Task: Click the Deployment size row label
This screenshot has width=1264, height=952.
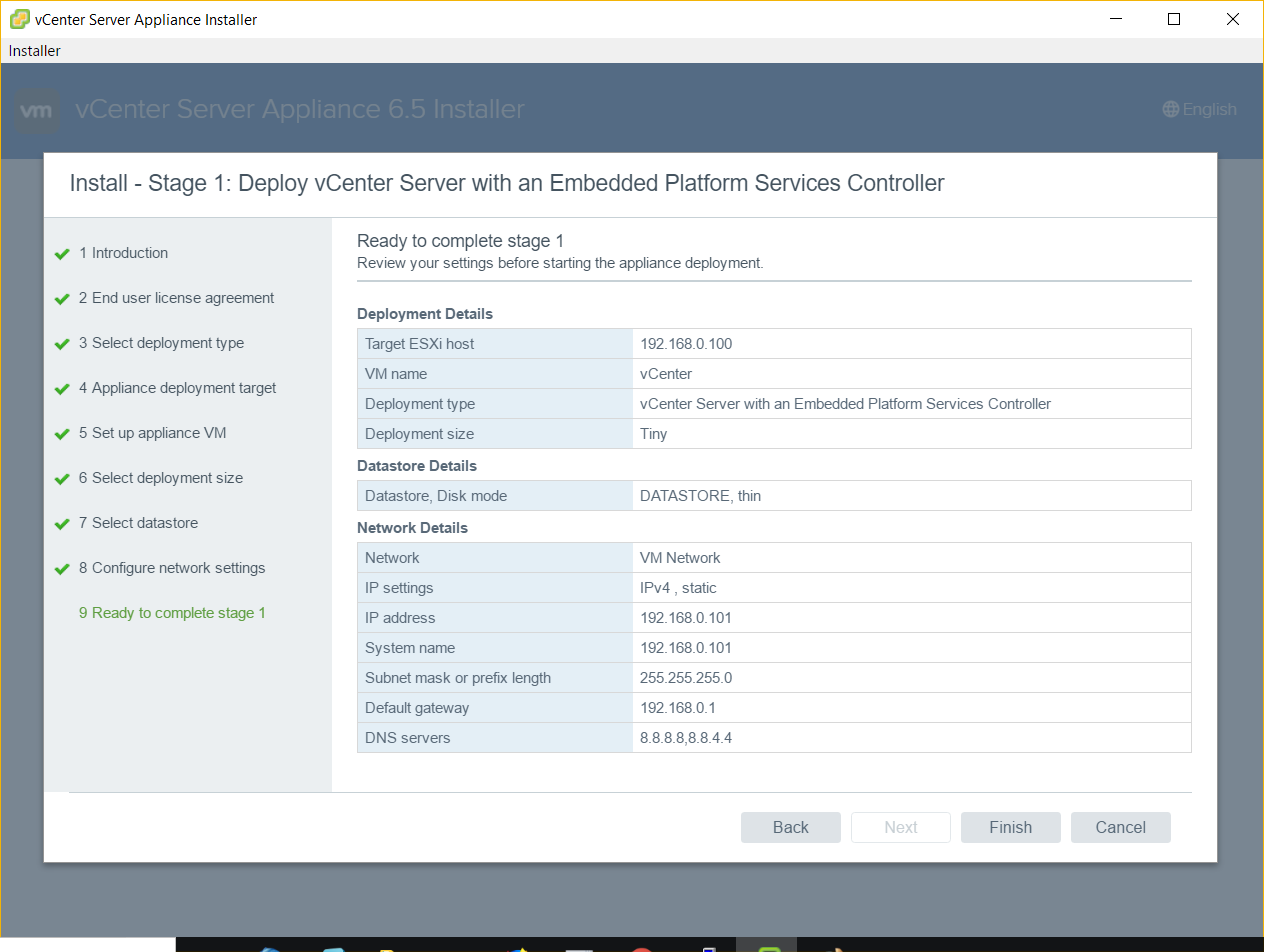Action: coord(420,434)
